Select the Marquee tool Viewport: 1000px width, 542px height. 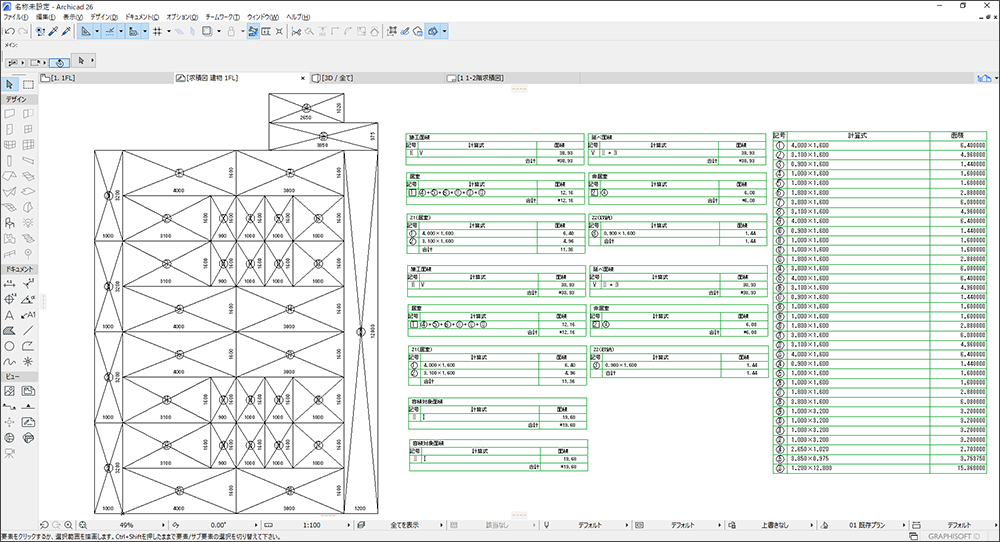click(x=28, y=84)
